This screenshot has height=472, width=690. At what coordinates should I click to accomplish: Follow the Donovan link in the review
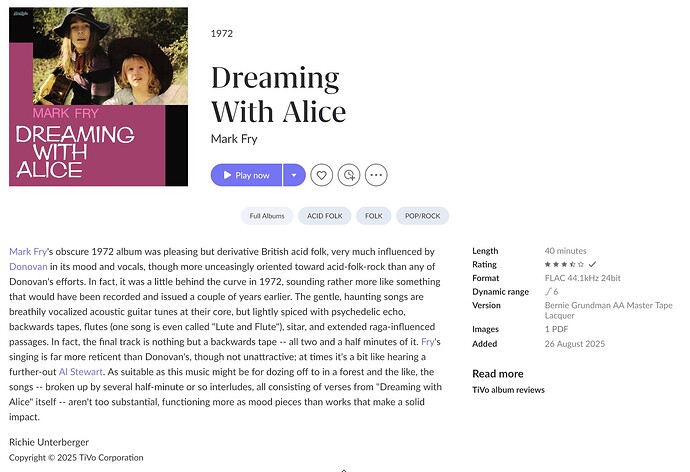click(27, 268)
